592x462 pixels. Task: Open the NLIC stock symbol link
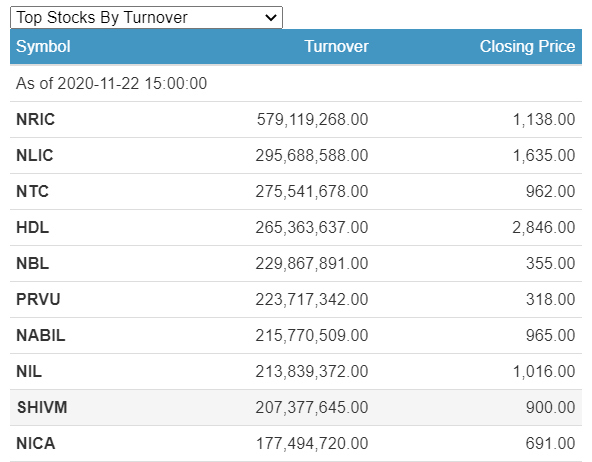pyautogui.click(x=35, y=156)
